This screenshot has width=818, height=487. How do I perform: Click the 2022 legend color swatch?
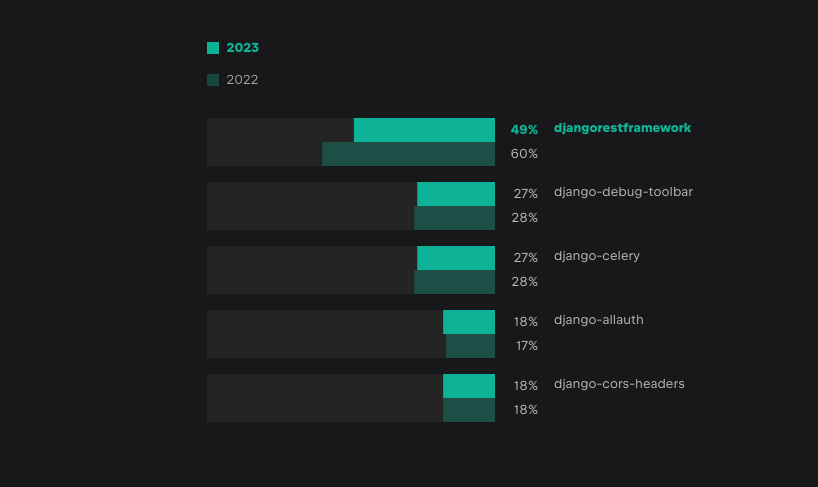pyautogui.click(x=213, y=80)
